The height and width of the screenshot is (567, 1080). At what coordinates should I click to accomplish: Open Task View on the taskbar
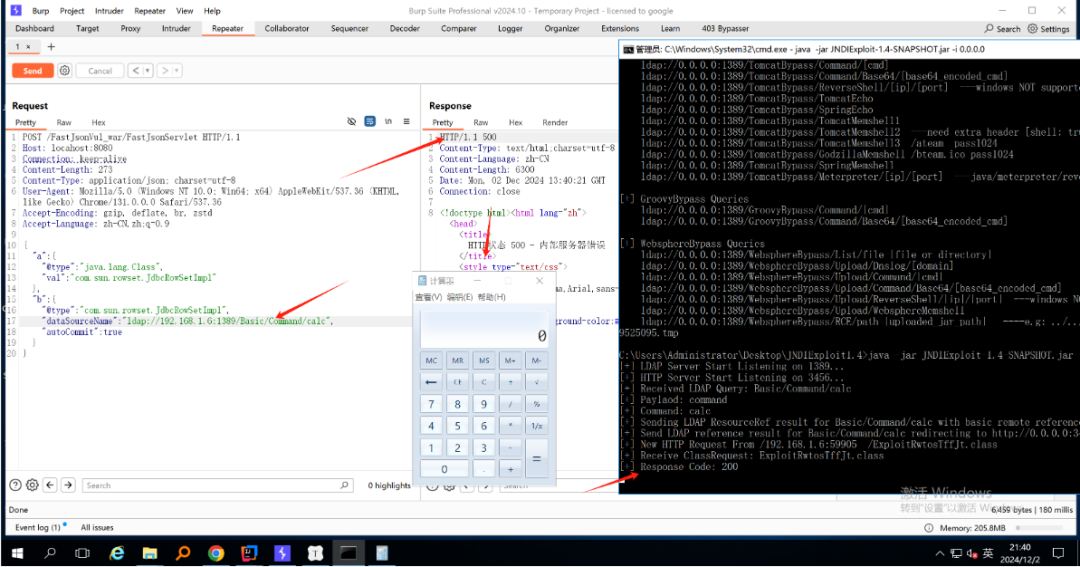click(83, 553)
